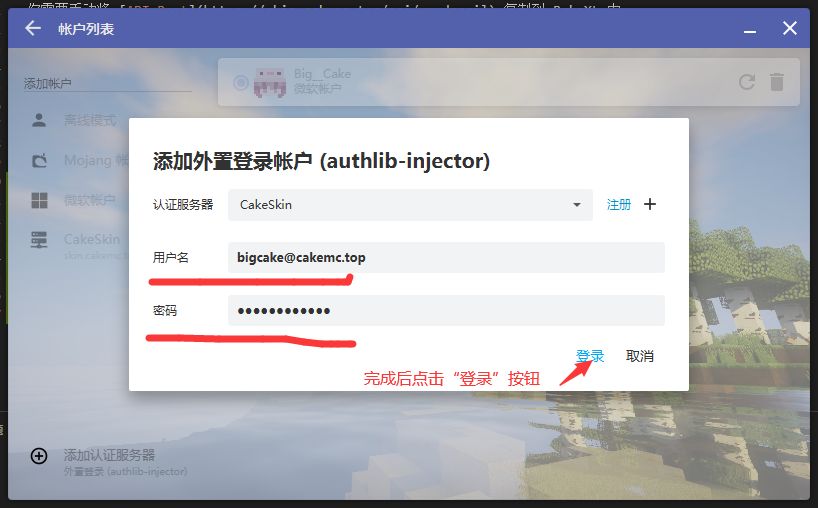Focus the 密码 password field
This screenshot has width=818, height=508.
click(x=446, y=311)
